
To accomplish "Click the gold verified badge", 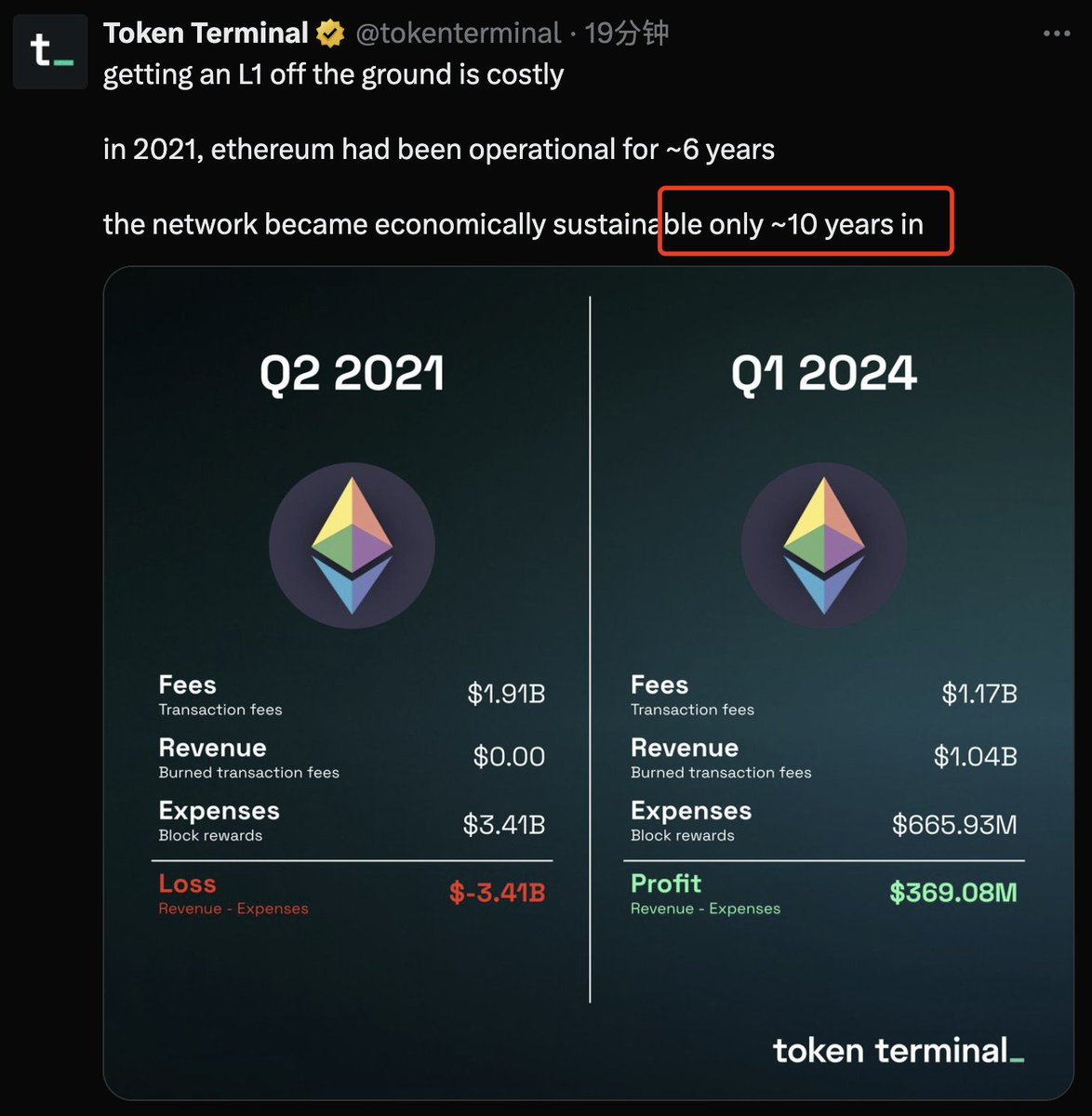I will (x=330, y=34).
